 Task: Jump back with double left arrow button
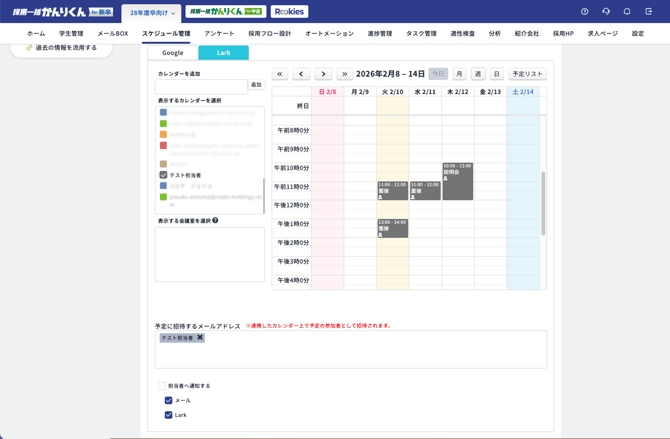point(280,74)
